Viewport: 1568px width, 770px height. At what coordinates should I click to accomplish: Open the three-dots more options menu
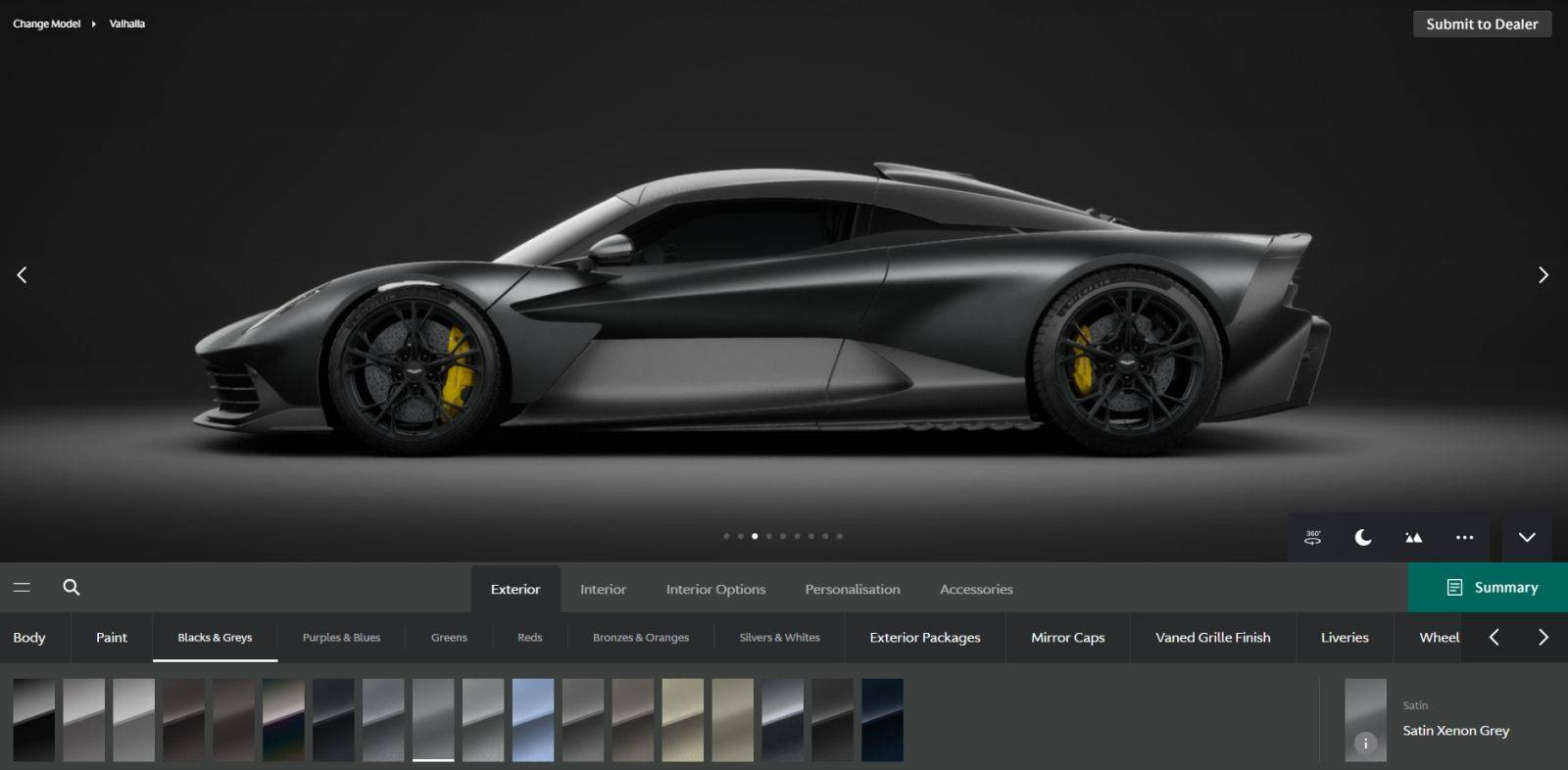[1464, 537]
